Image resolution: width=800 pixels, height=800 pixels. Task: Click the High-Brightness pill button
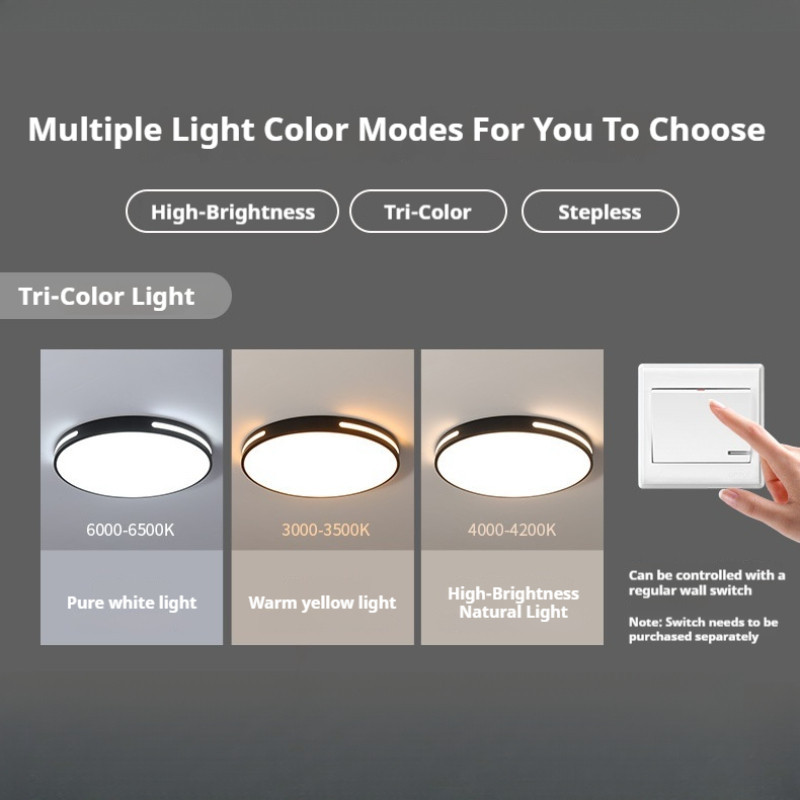click(232, 211)
